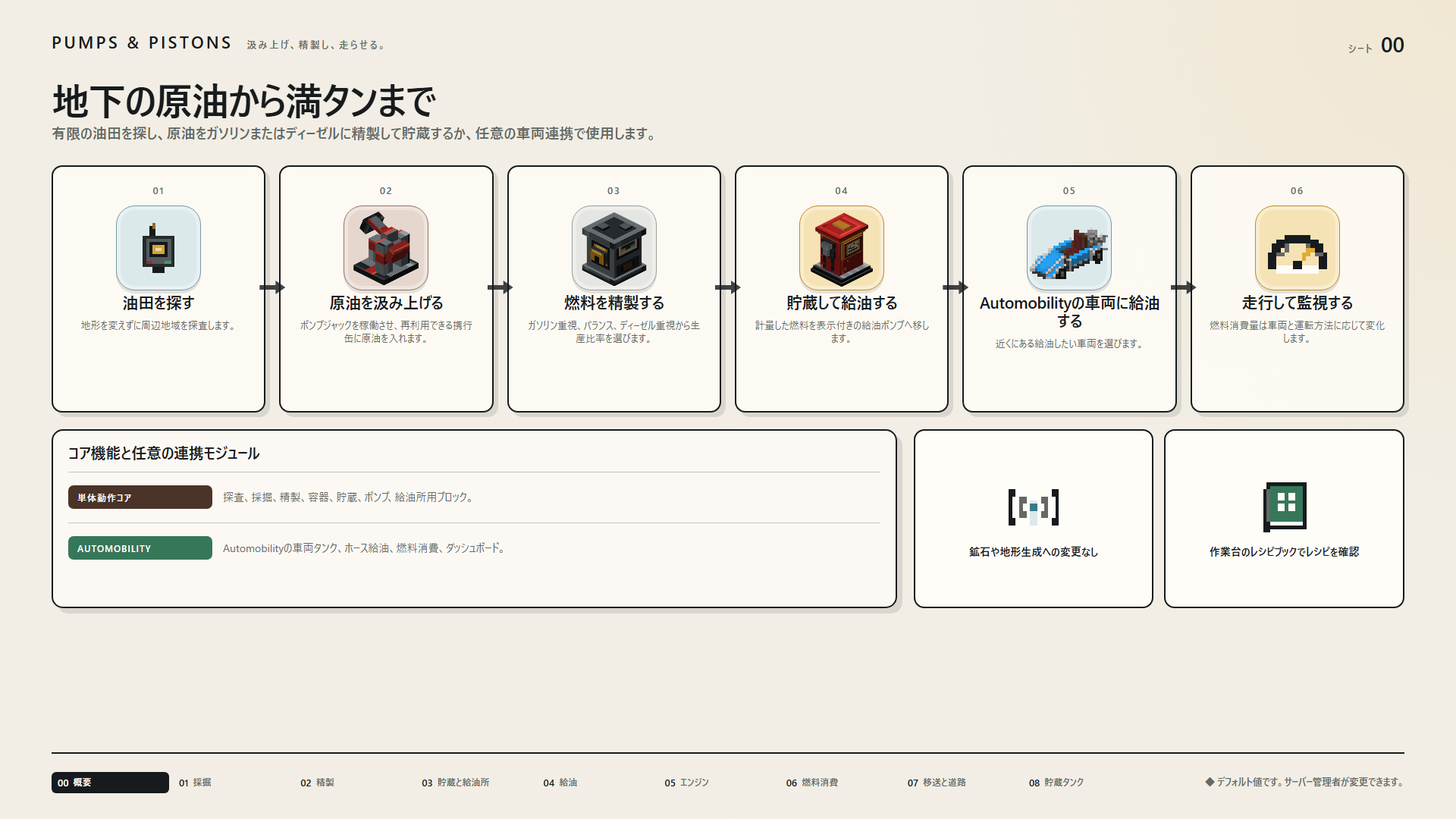Select the 00 概要 tab
The height and width of the screenshot is (819, 1456).
pos(110,783)
